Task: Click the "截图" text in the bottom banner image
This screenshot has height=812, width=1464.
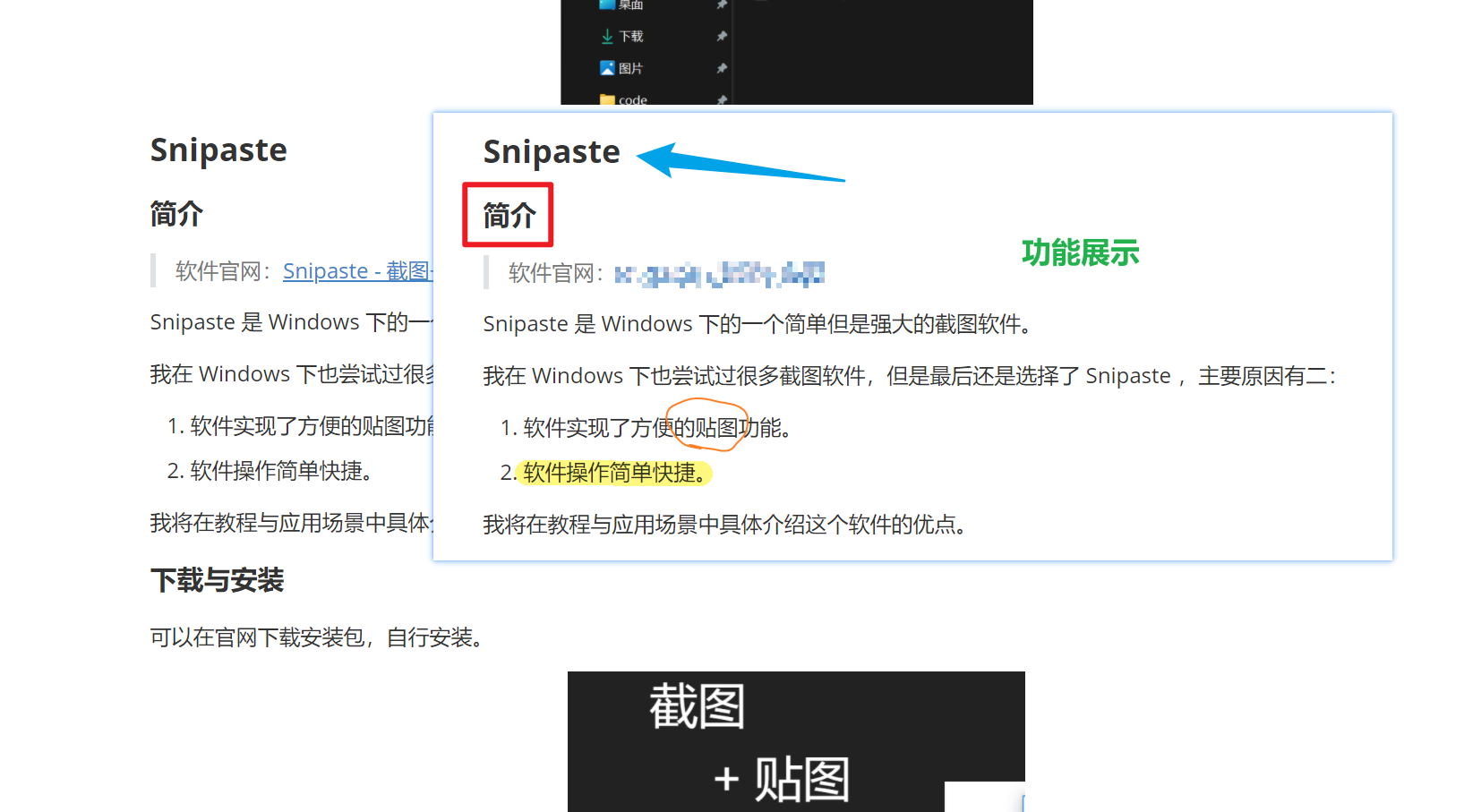Action: [x=697, y=706]
